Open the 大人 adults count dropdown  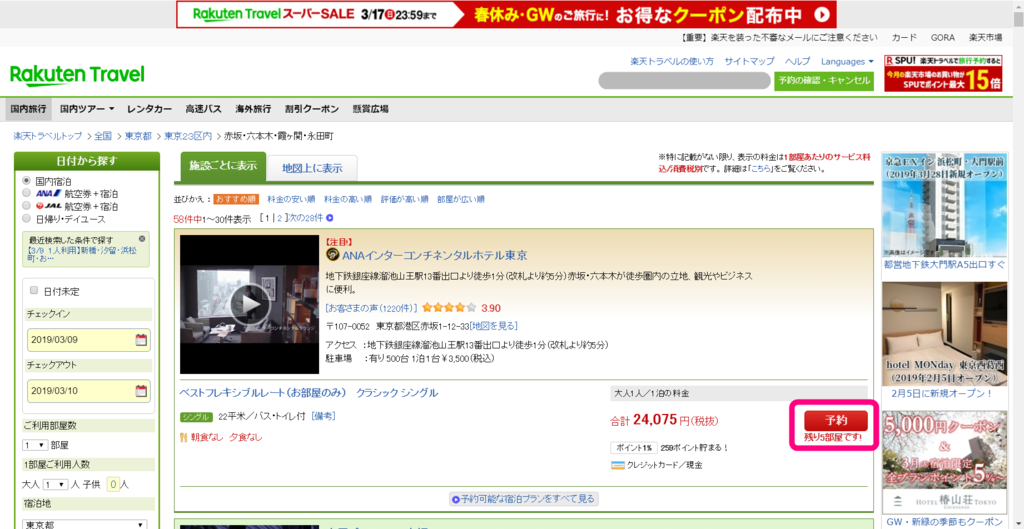pyautogui.click(x=56, y=485)
